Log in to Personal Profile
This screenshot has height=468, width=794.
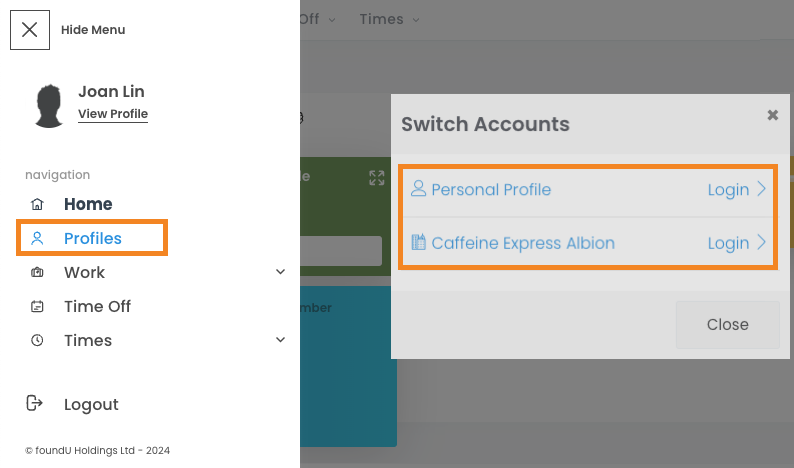click(736, 190)
